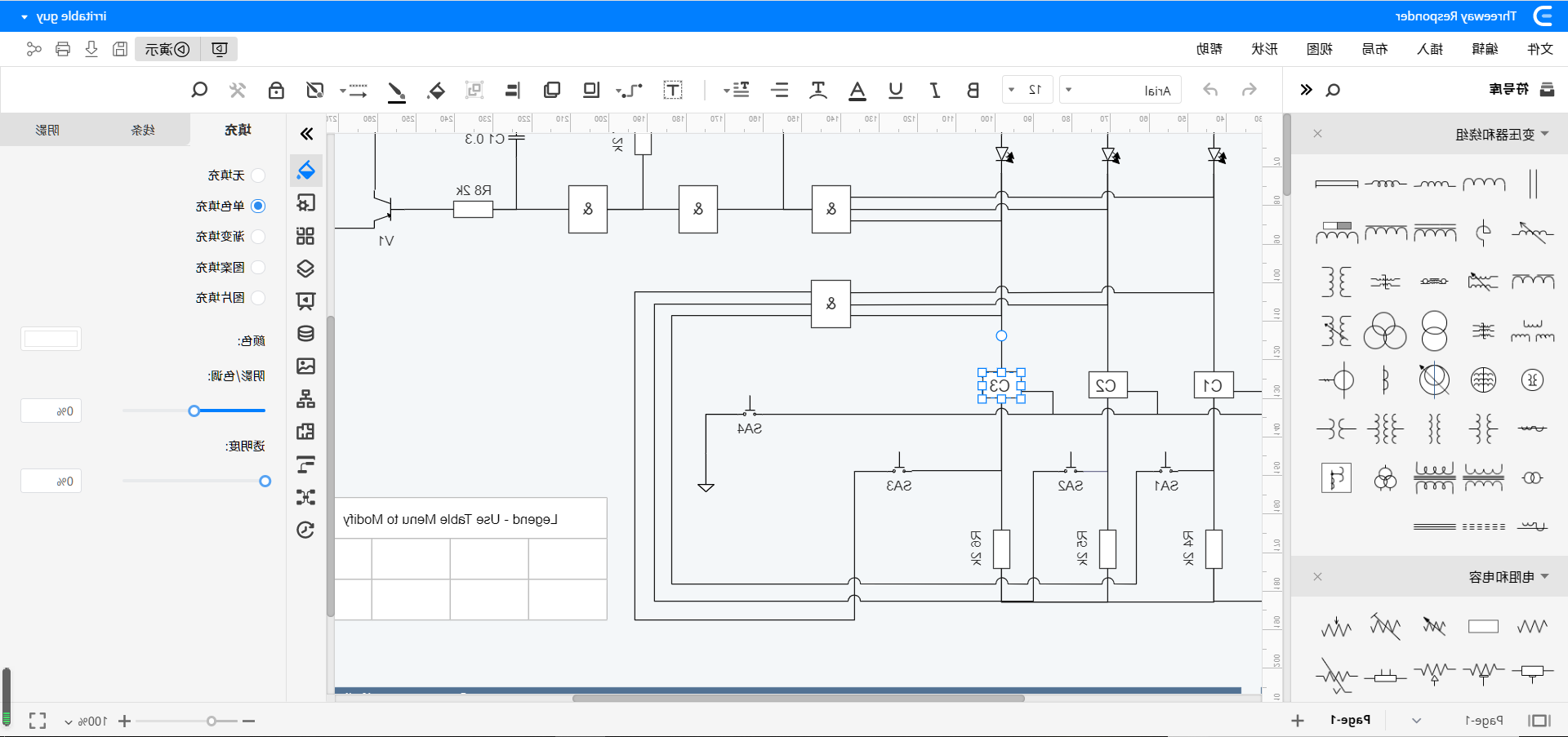
Task: Select 渐变填充 fill option
Action: point(230,237)
